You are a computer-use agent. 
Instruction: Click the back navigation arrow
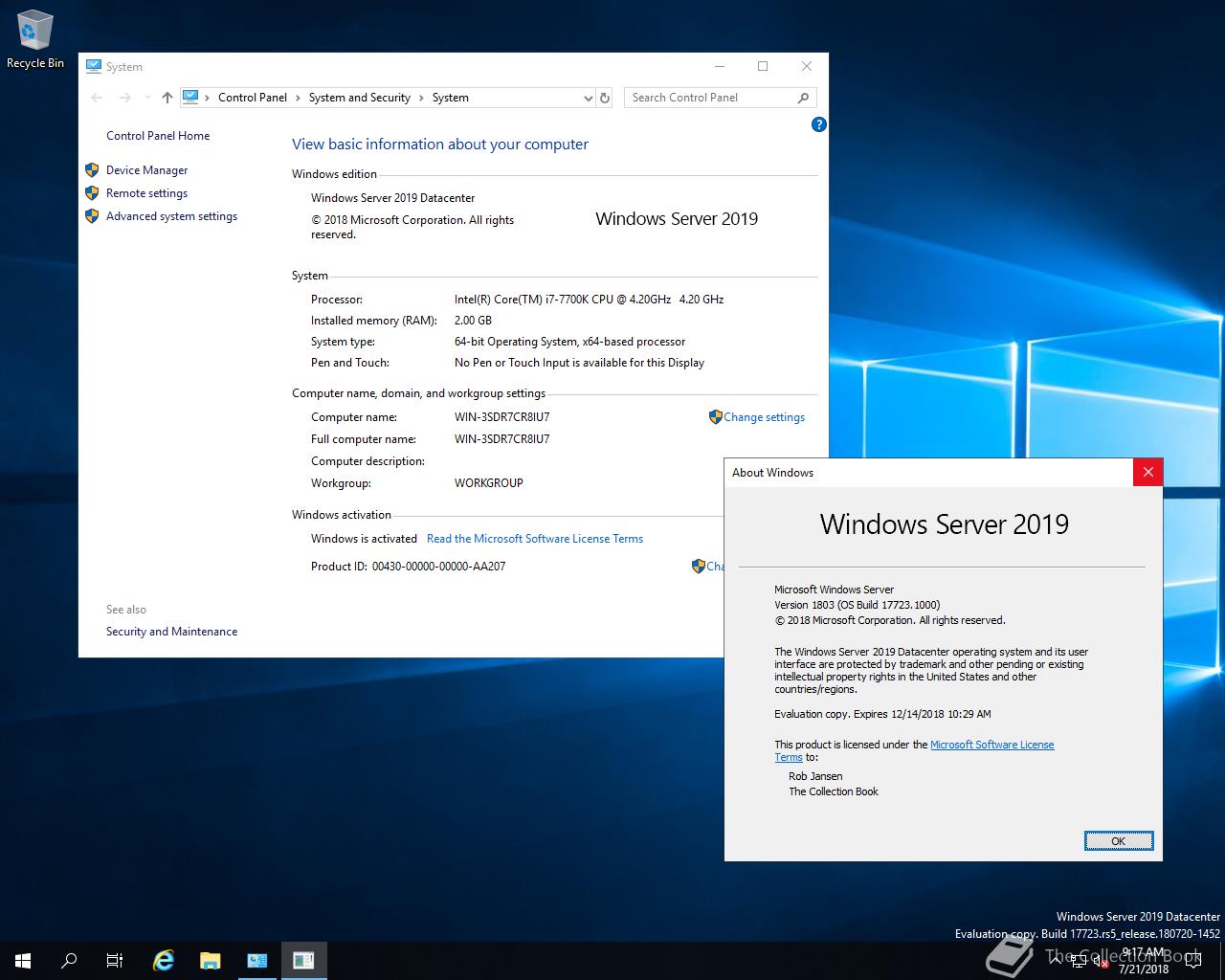97,98
